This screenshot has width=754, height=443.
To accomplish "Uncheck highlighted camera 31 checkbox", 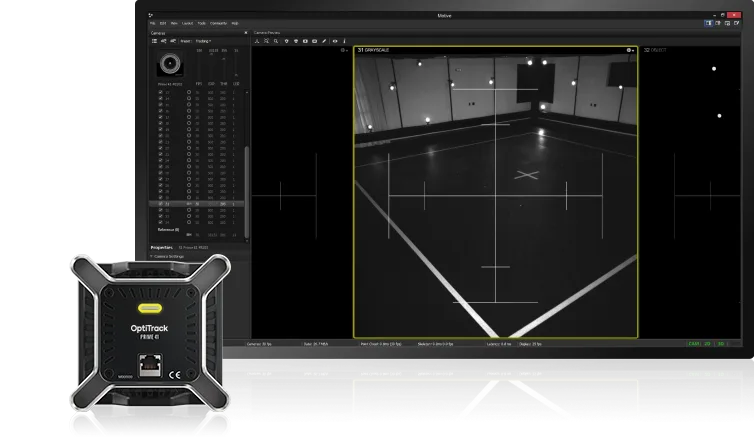I will point(161,204).
